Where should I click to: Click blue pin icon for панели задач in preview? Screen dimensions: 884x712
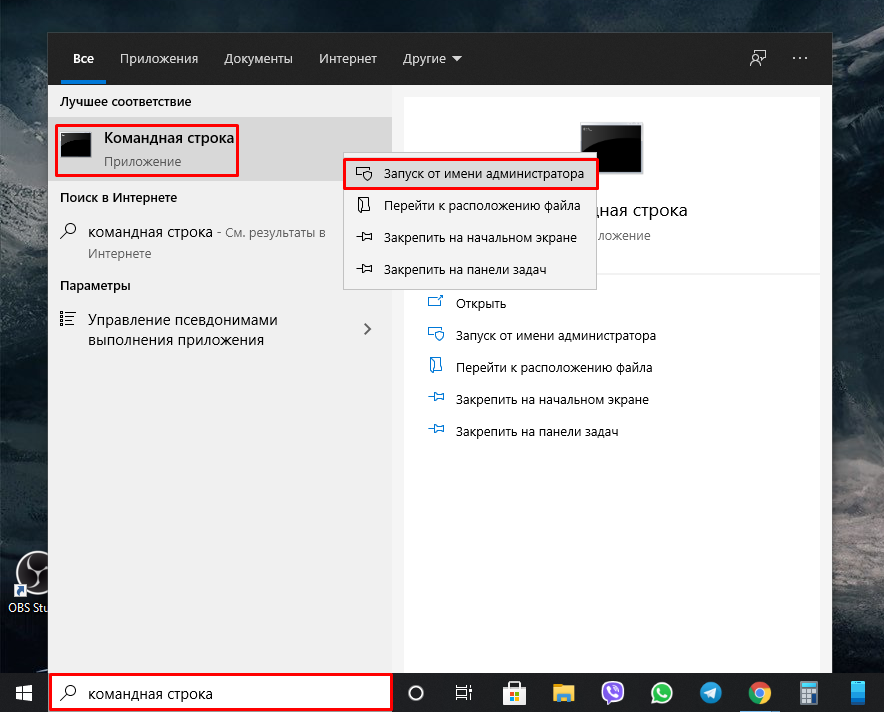(436, 429)
